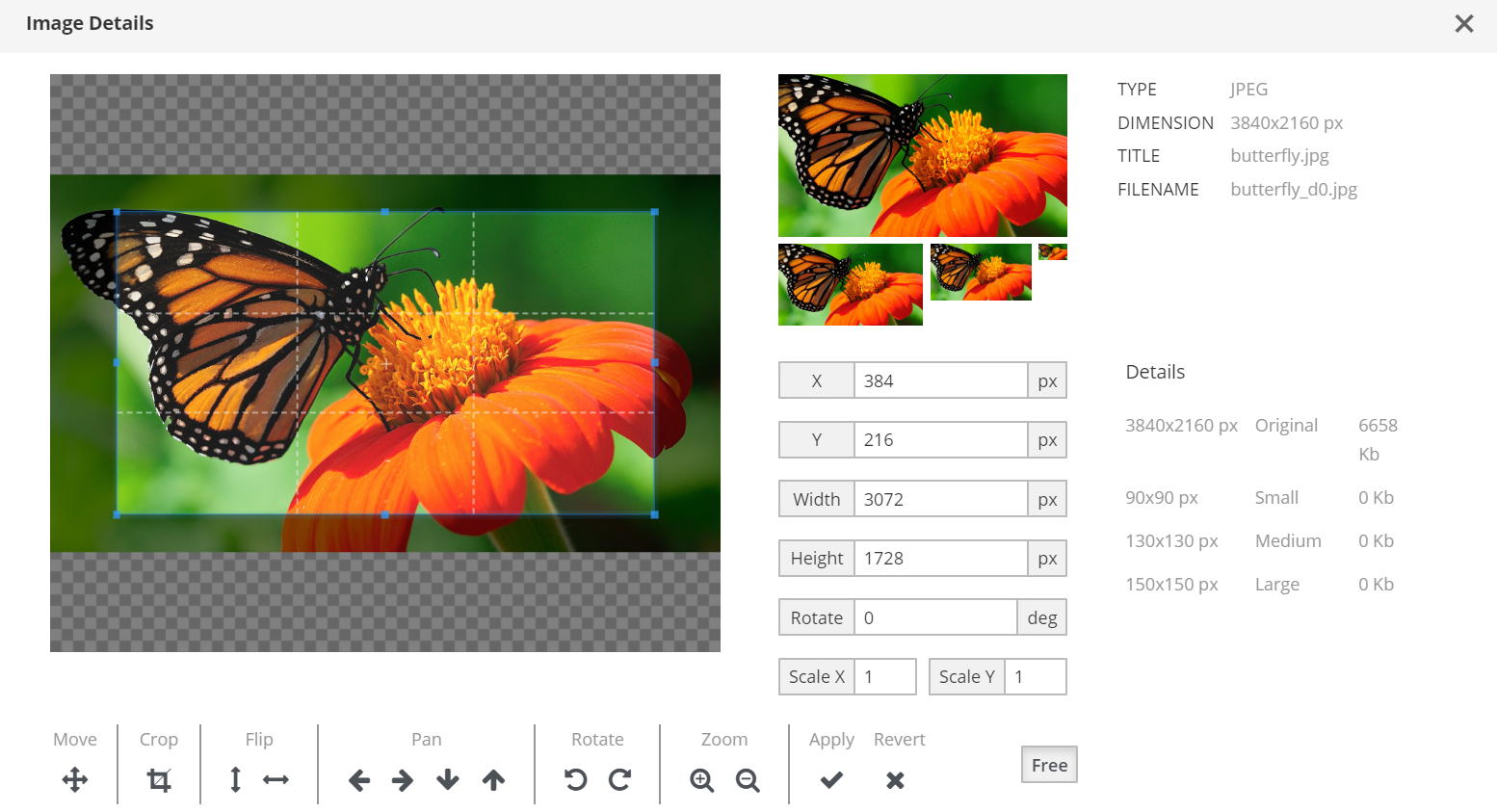Close the Image Details dialog

[x=1464, y=24]
